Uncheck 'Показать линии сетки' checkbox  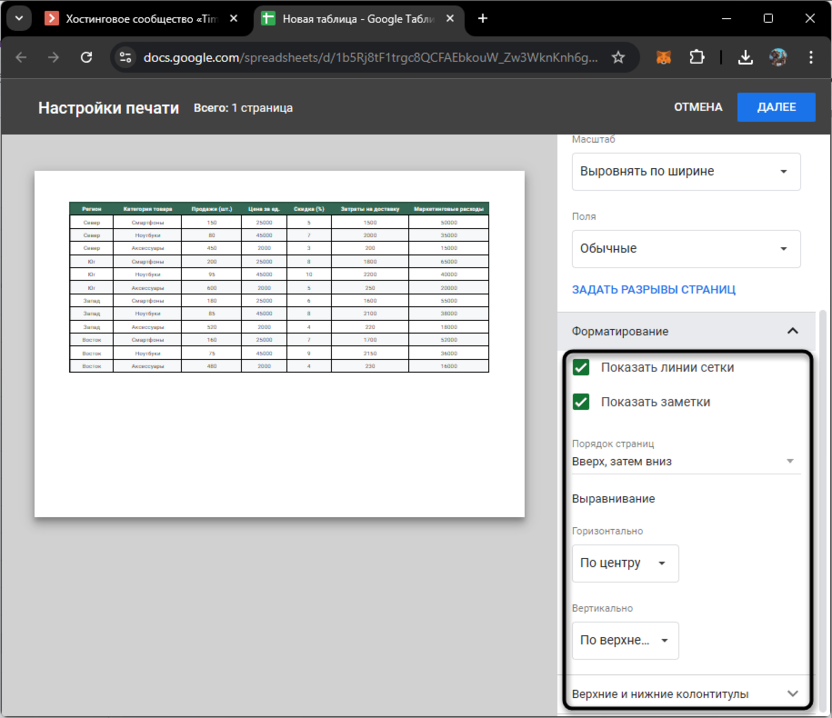[x=580, y=368]
